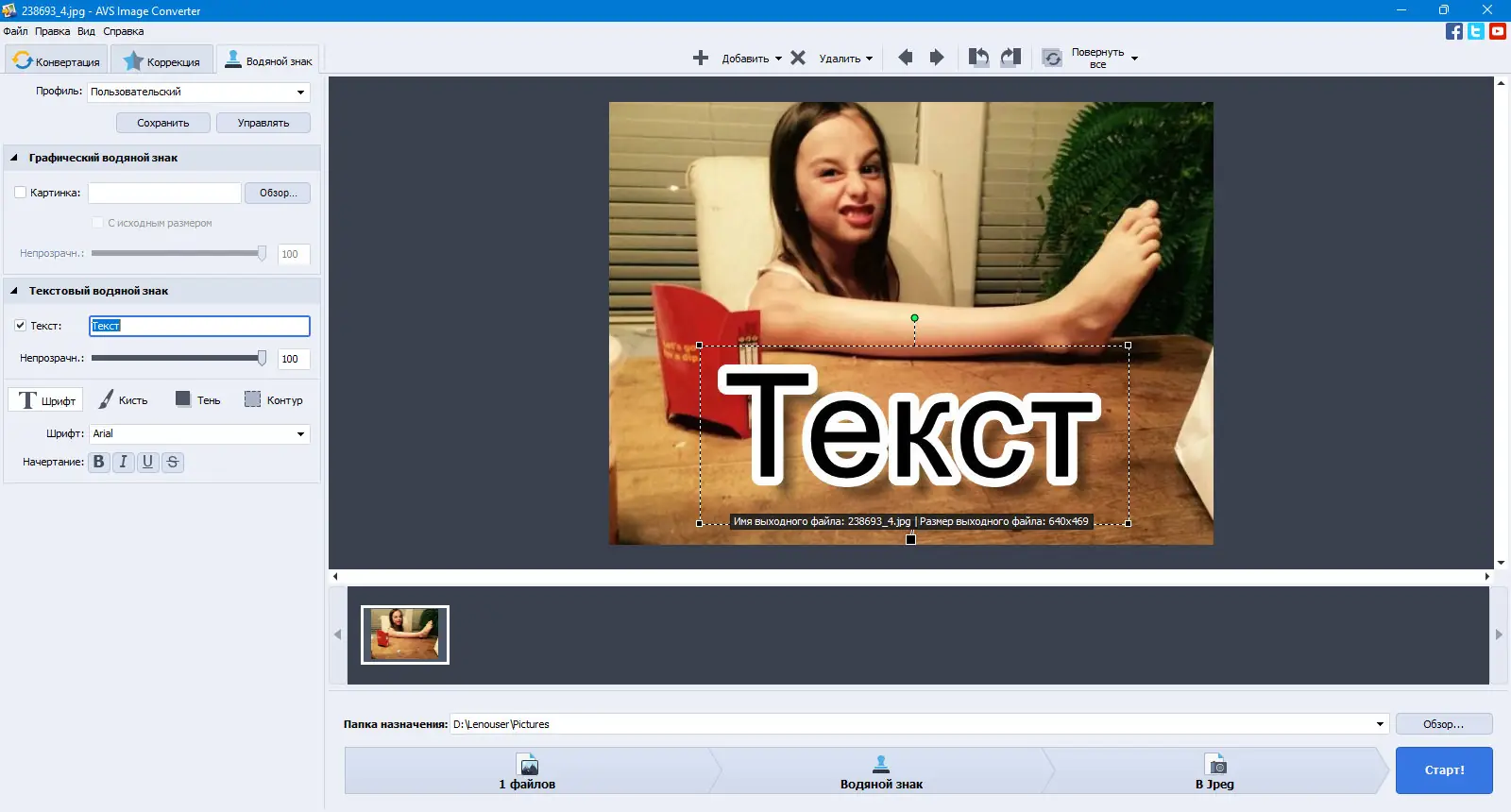Go to next image arrow

(x=937, y=58)
